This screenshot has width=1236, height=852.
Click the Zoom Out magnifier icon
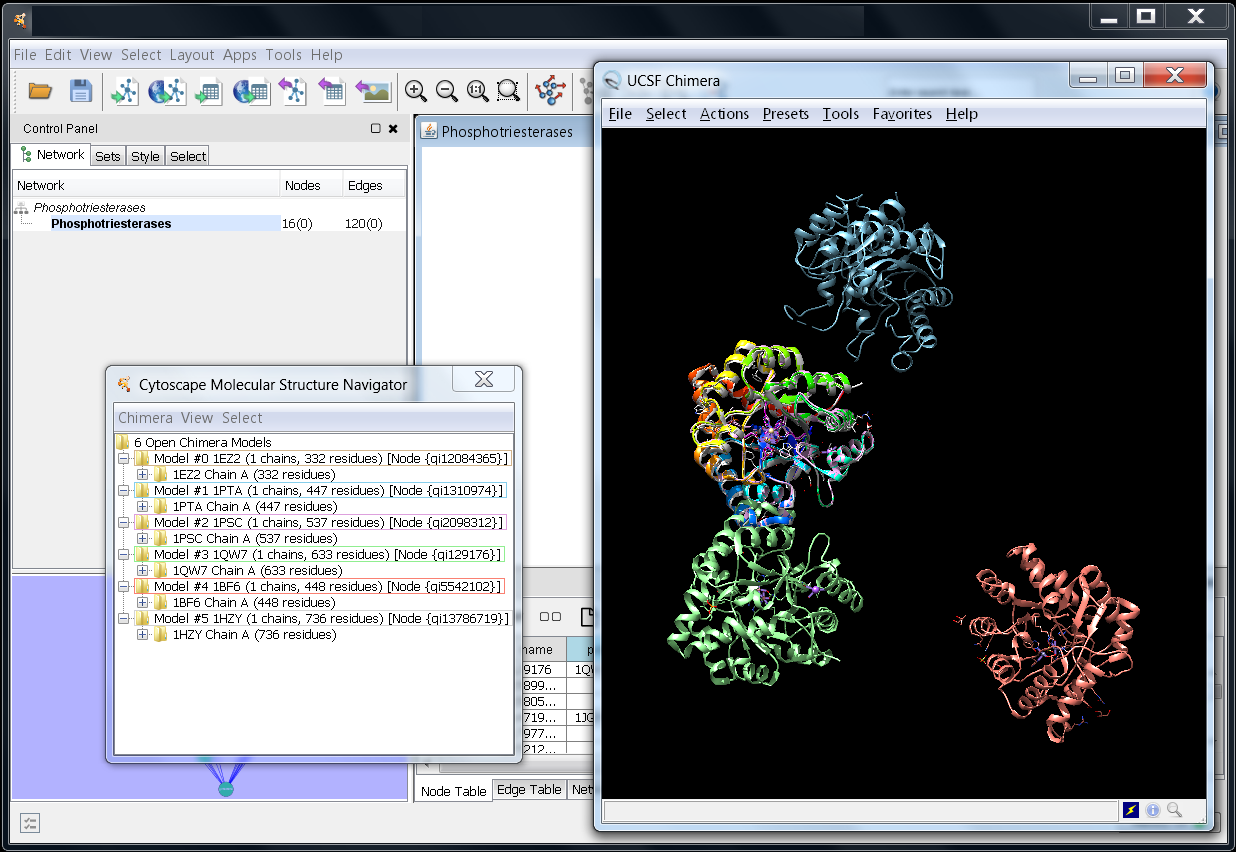pyautogui.click(x=446, y=91)
